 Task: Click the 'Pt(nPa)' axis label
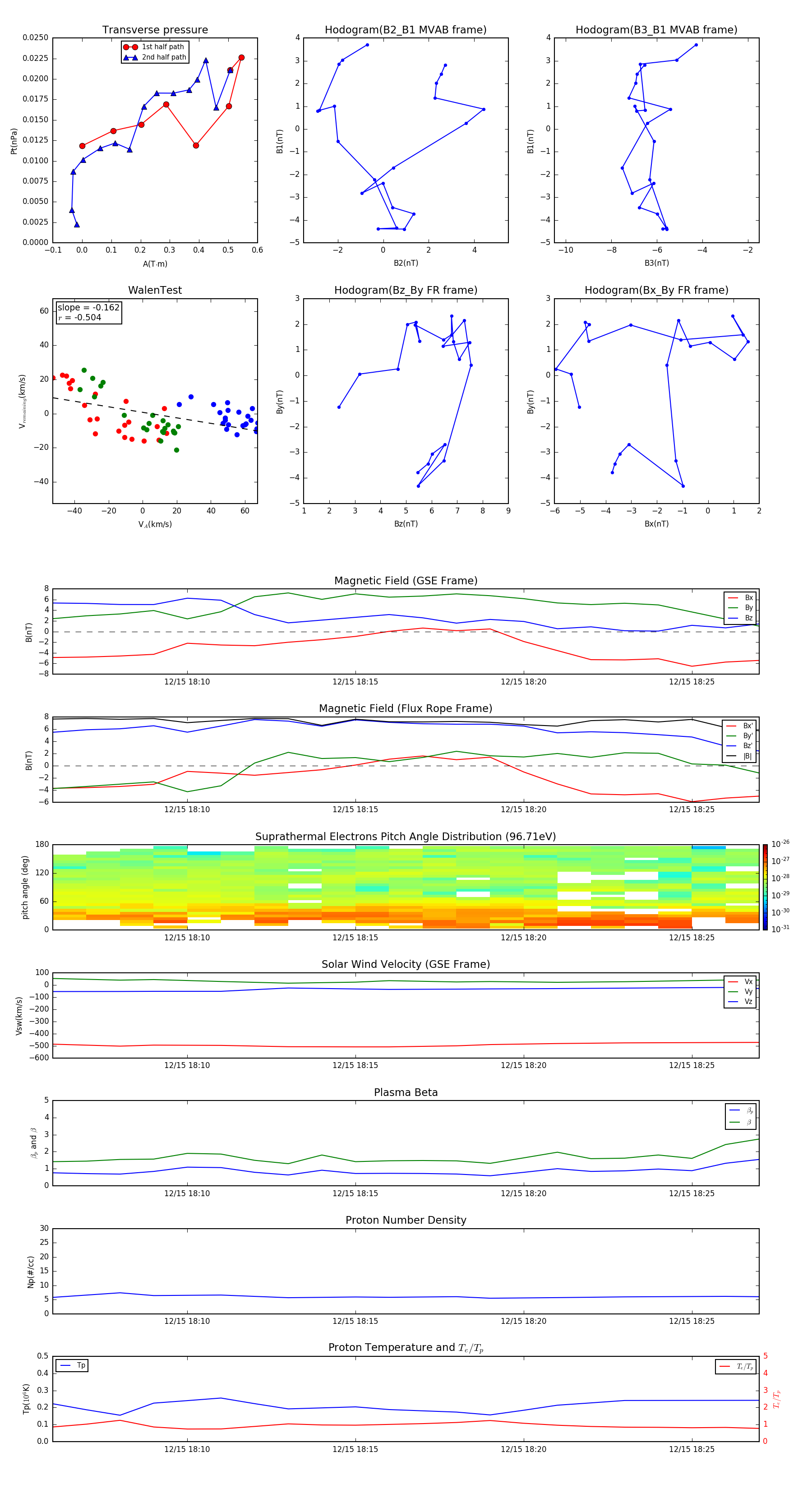coord(14,141)
